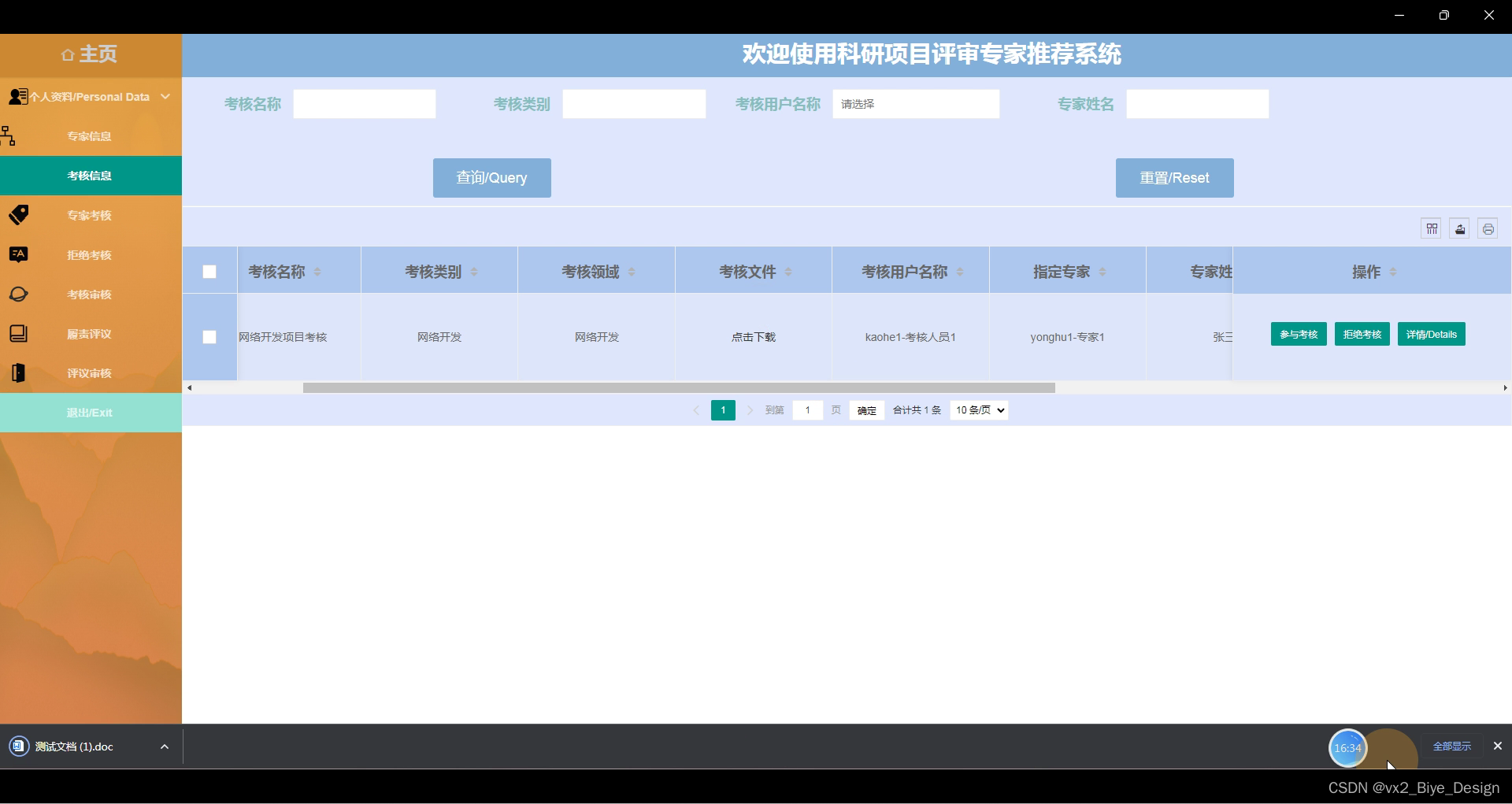Open 专家信息 in the sidebar
1512x804 pixels.
(89, 136)
